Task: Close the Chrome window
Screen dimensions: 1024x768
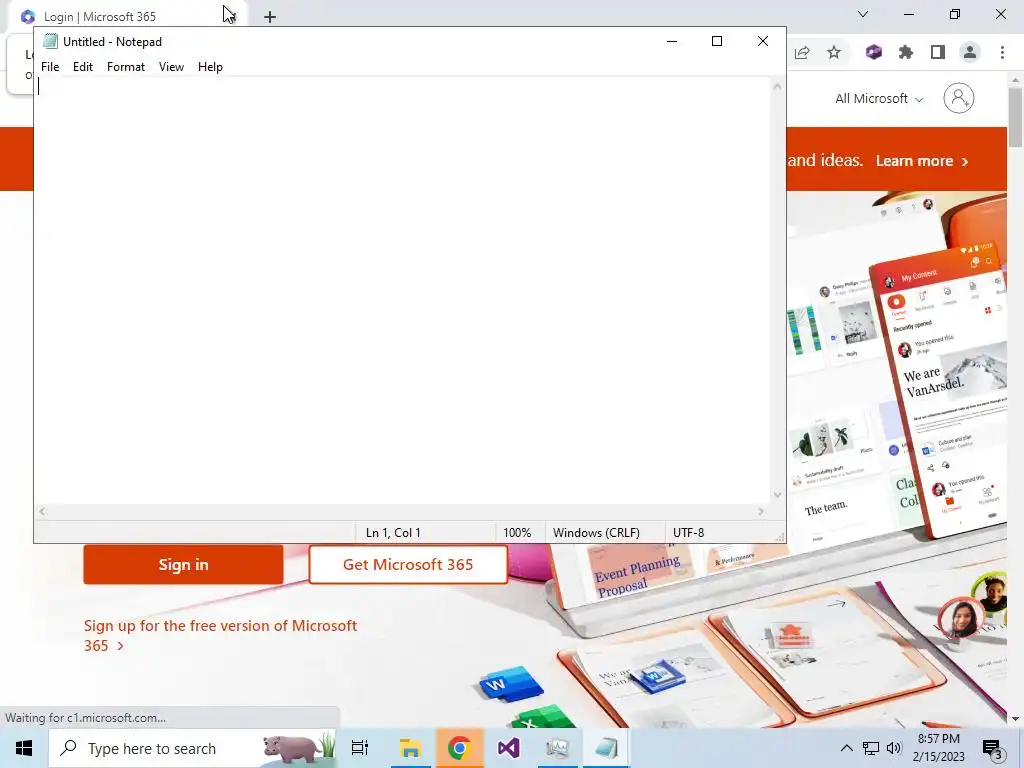Action: click(x=1000, y=14)
